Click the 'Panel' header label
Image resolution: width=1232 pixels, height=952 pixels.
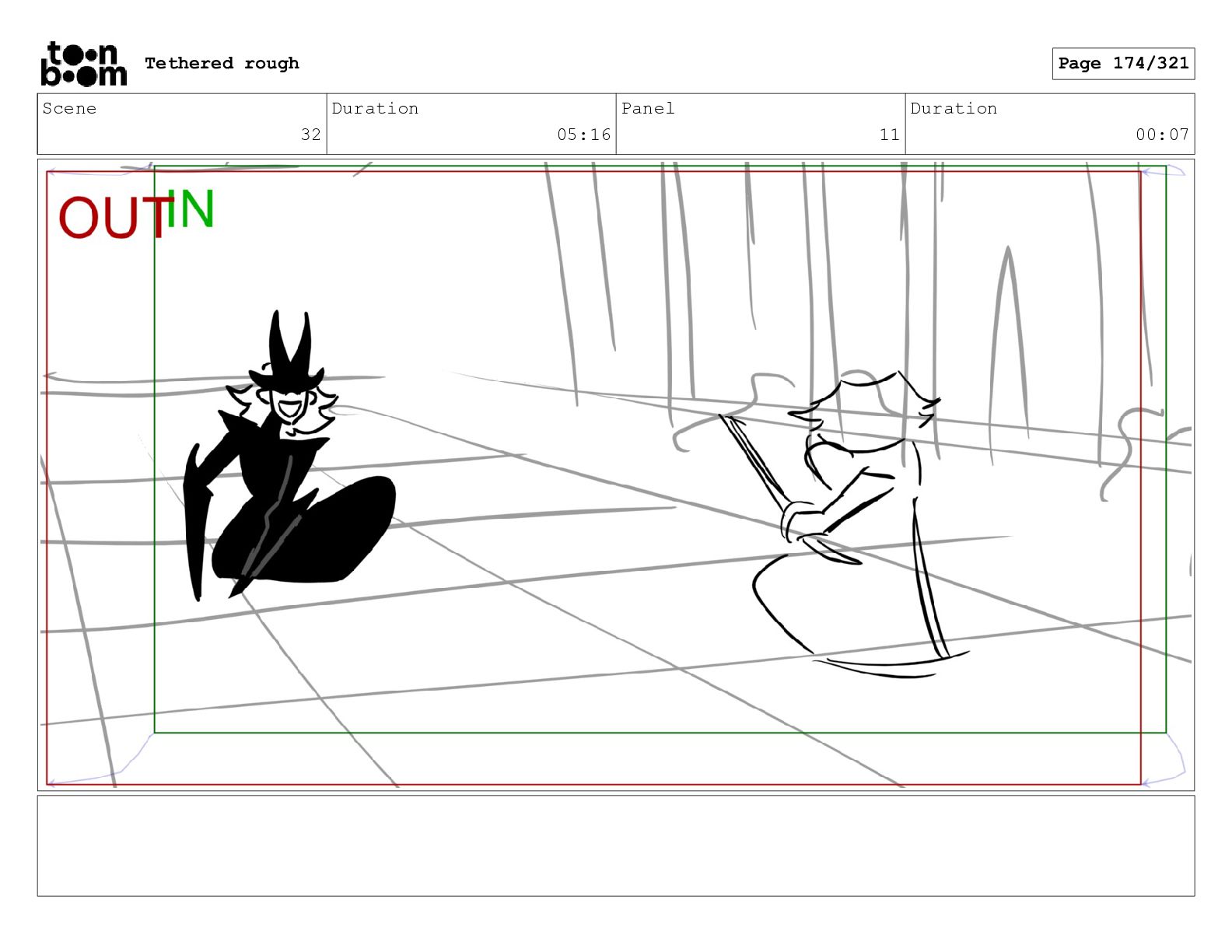point(648,108)
